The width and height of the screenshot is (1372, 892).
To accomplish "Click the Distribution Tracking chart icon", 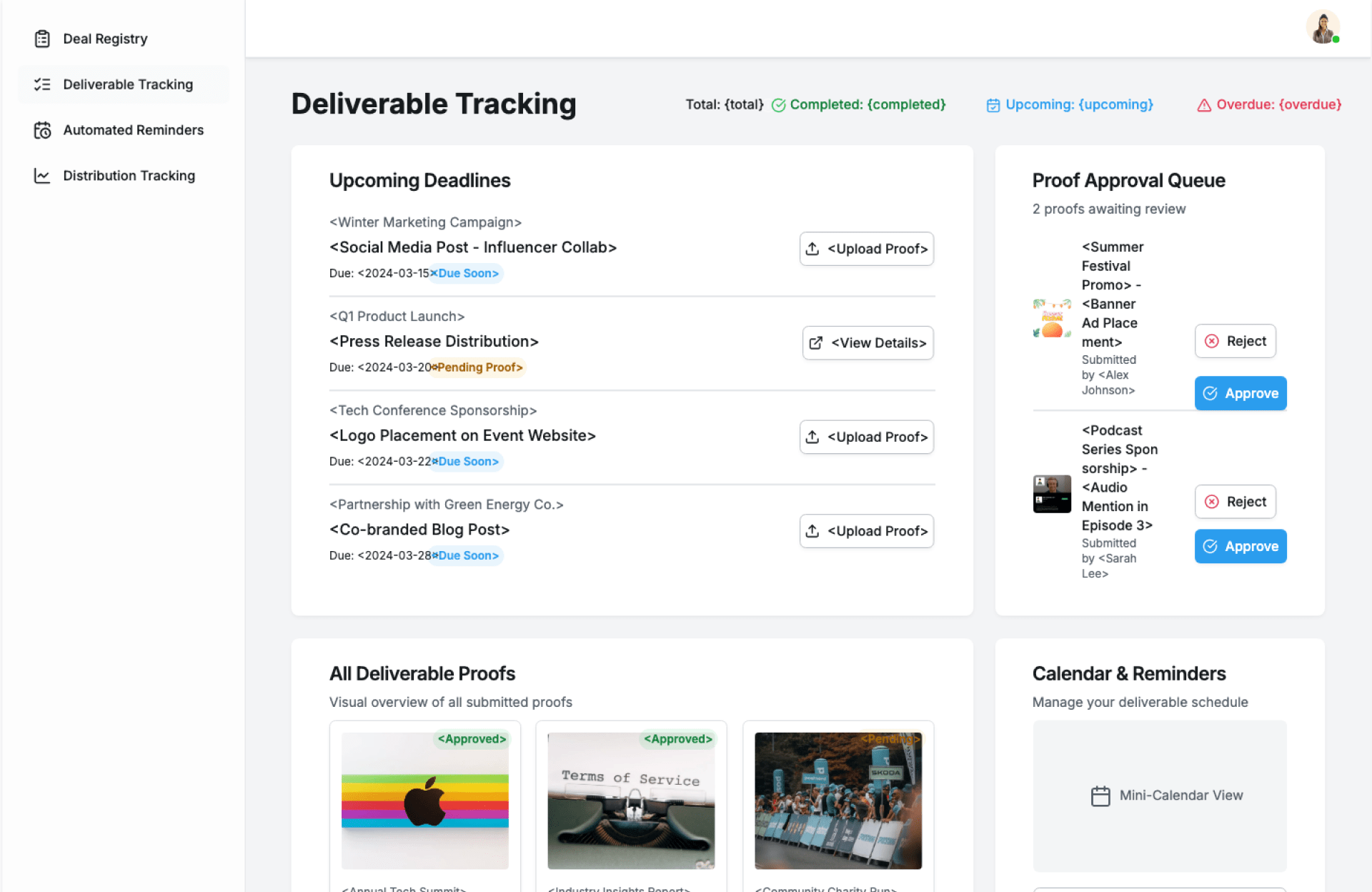I will coord(42,176).
